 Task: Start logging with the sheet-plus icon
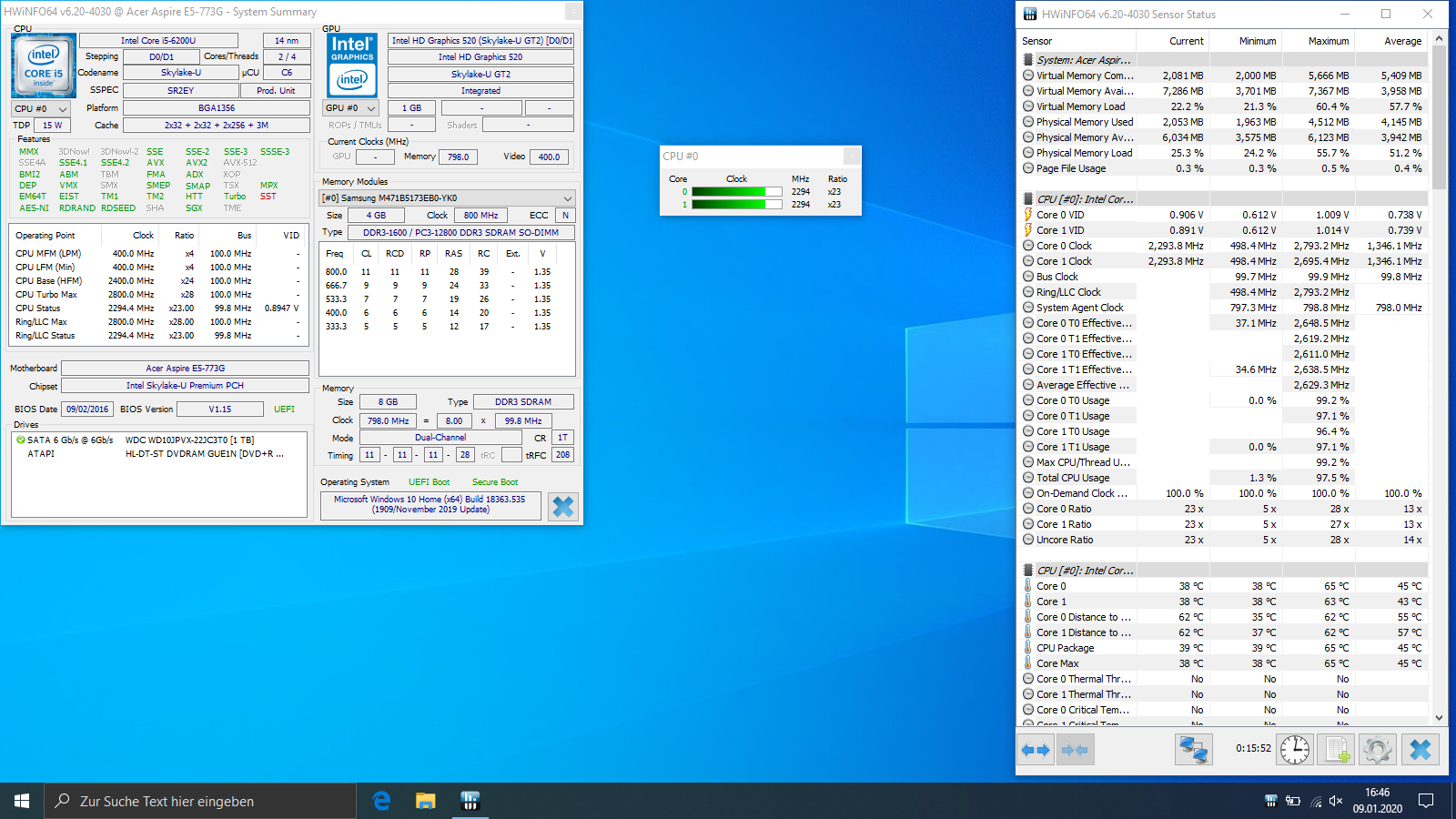1336,750
